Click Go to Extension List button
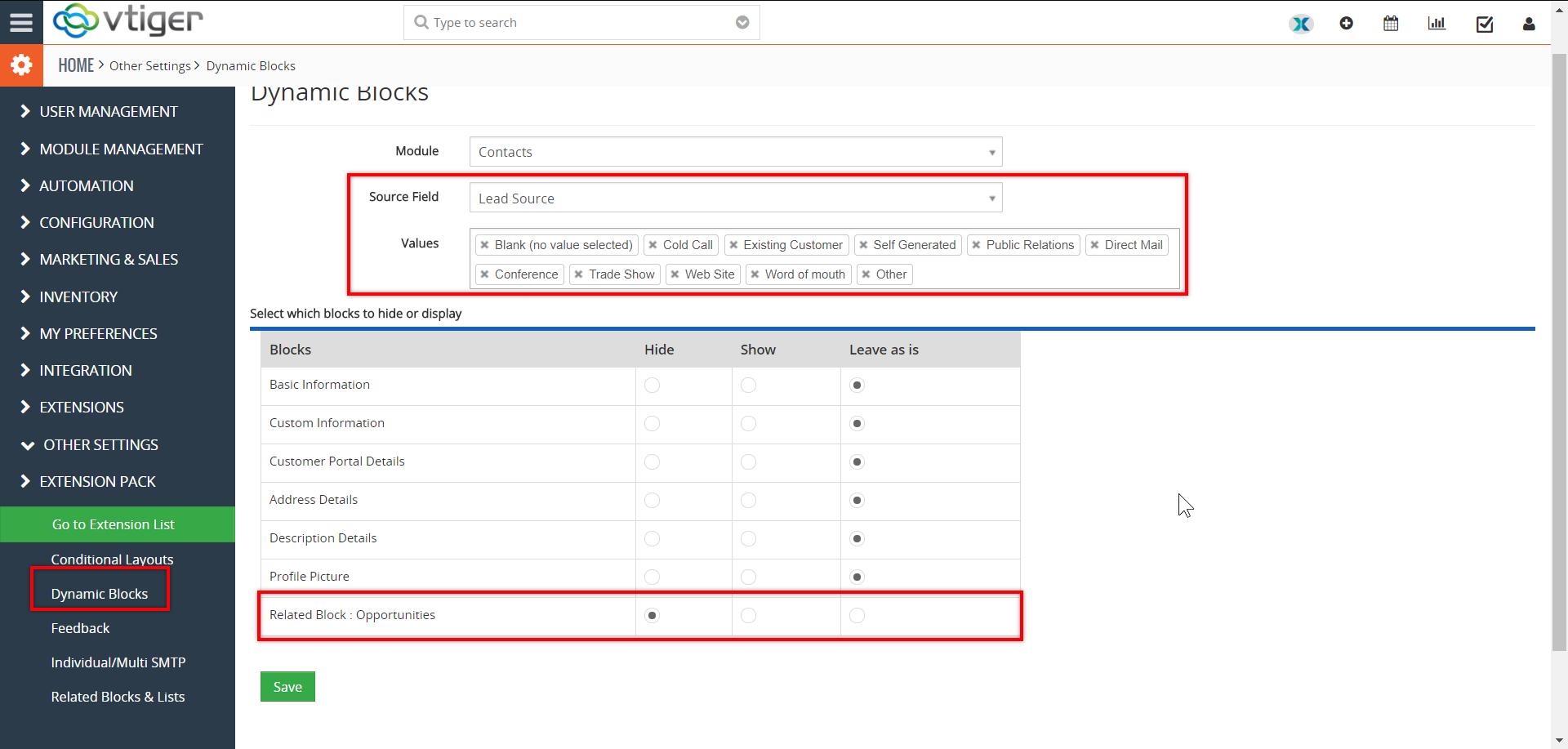1568x749 pixels. click(x=118, y=524)
